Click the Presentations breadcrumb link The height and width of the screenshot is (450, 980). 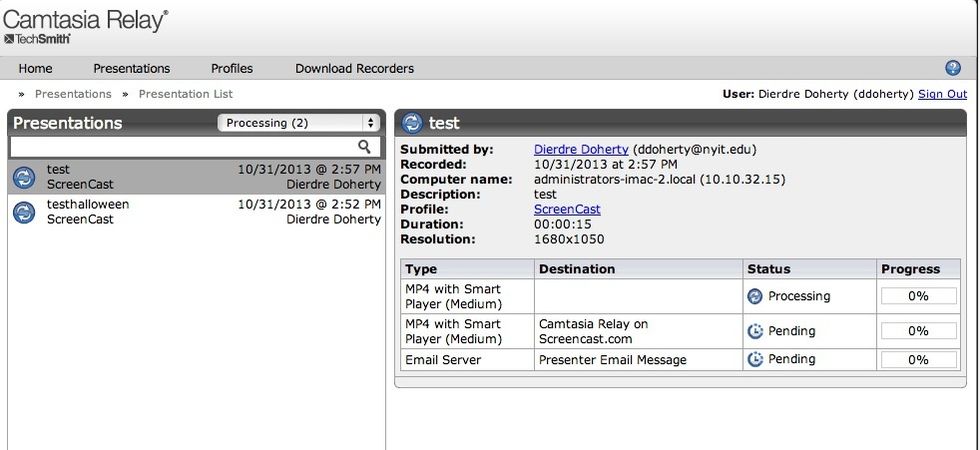click(x=73, y=94)
